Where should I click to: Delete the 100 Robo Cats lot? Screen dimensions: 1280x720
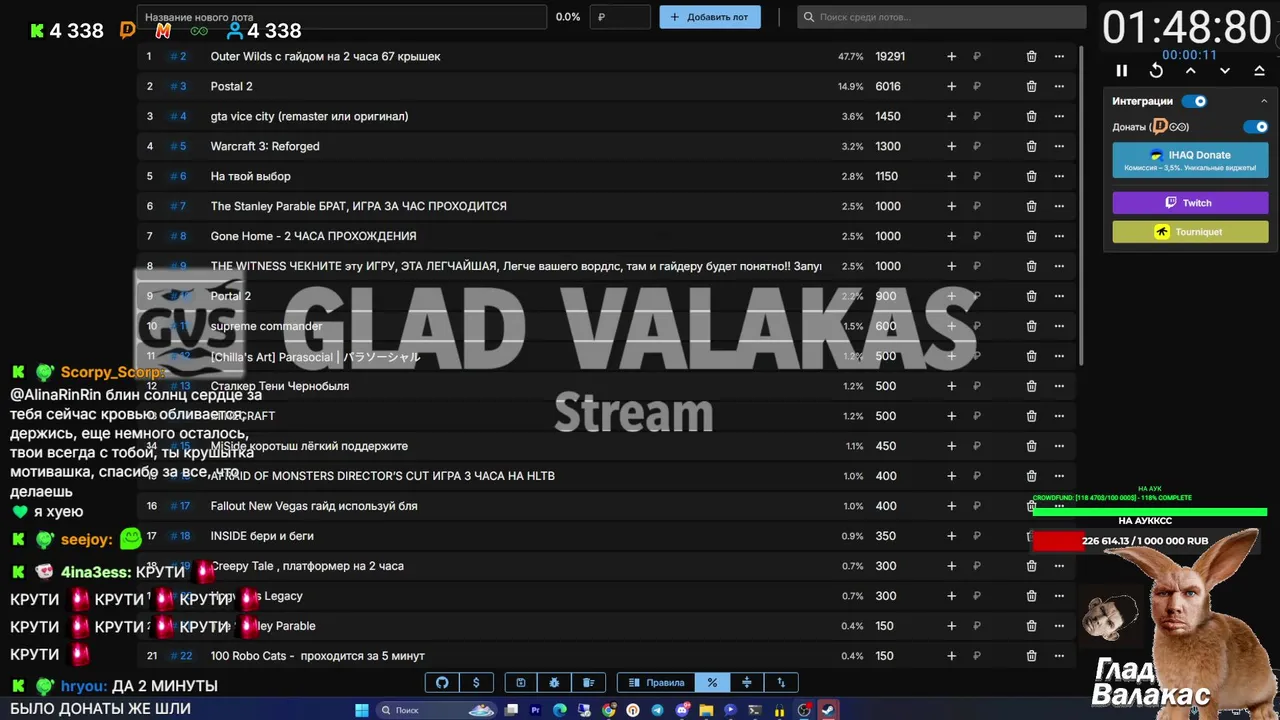point(1032,656)
